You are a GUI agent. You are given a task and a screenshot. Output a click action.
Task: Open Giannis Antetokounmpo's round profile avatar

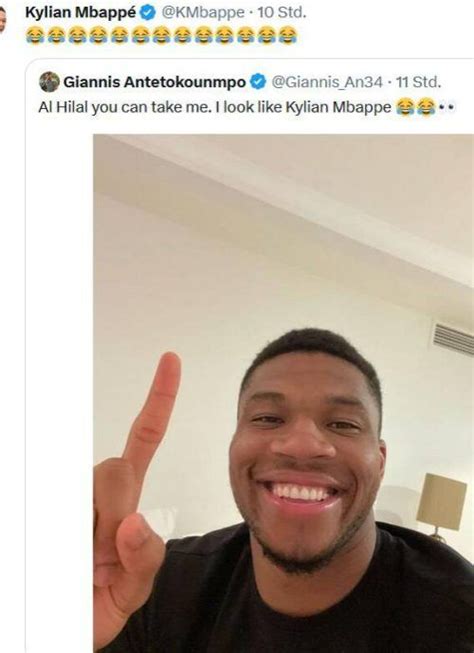click(x=49, y=82)
